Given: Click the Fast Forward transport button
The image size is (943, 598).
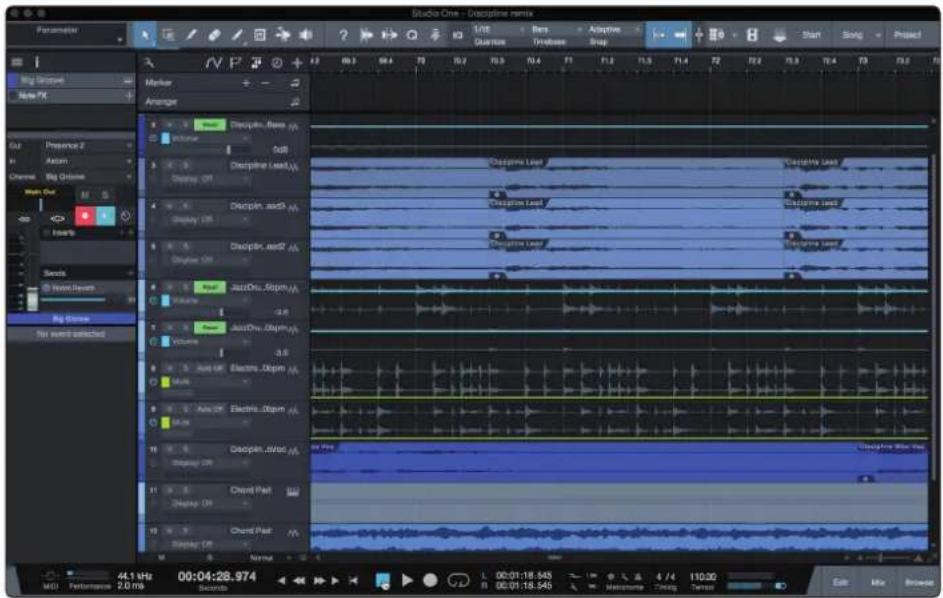Looking at the screenshot, I should coord(319,581).
